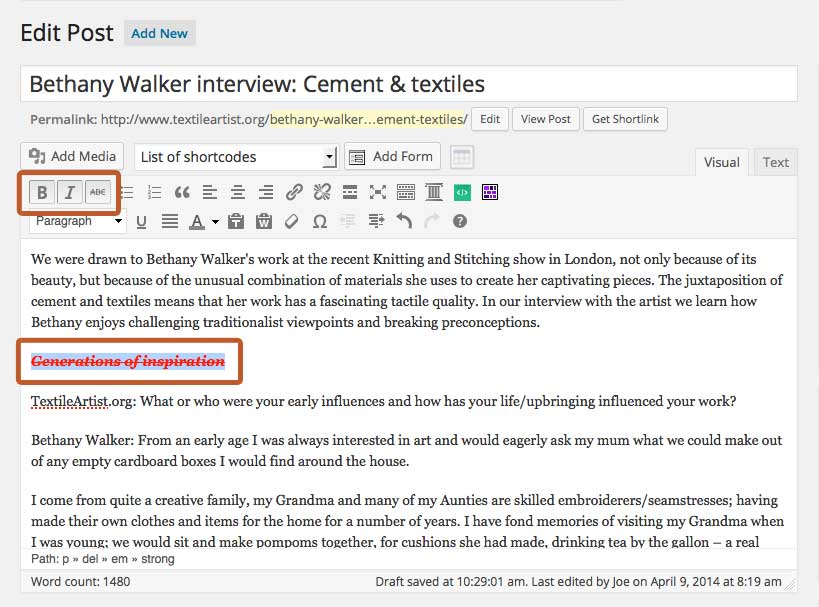Open the Paragraph format dropdown

click(x=78, y=221)
